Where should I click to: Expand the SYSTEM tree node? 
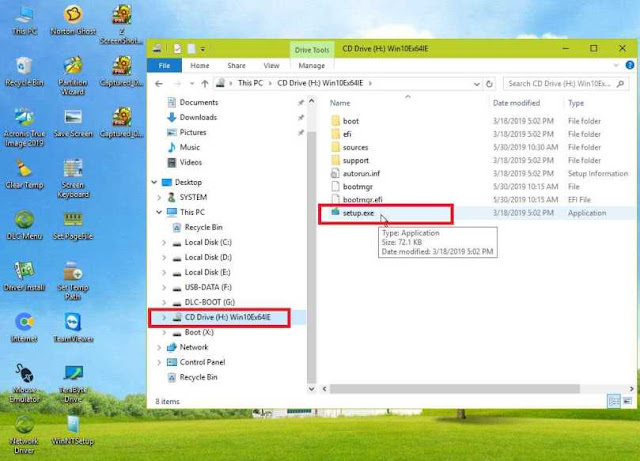tap(159, 197)
